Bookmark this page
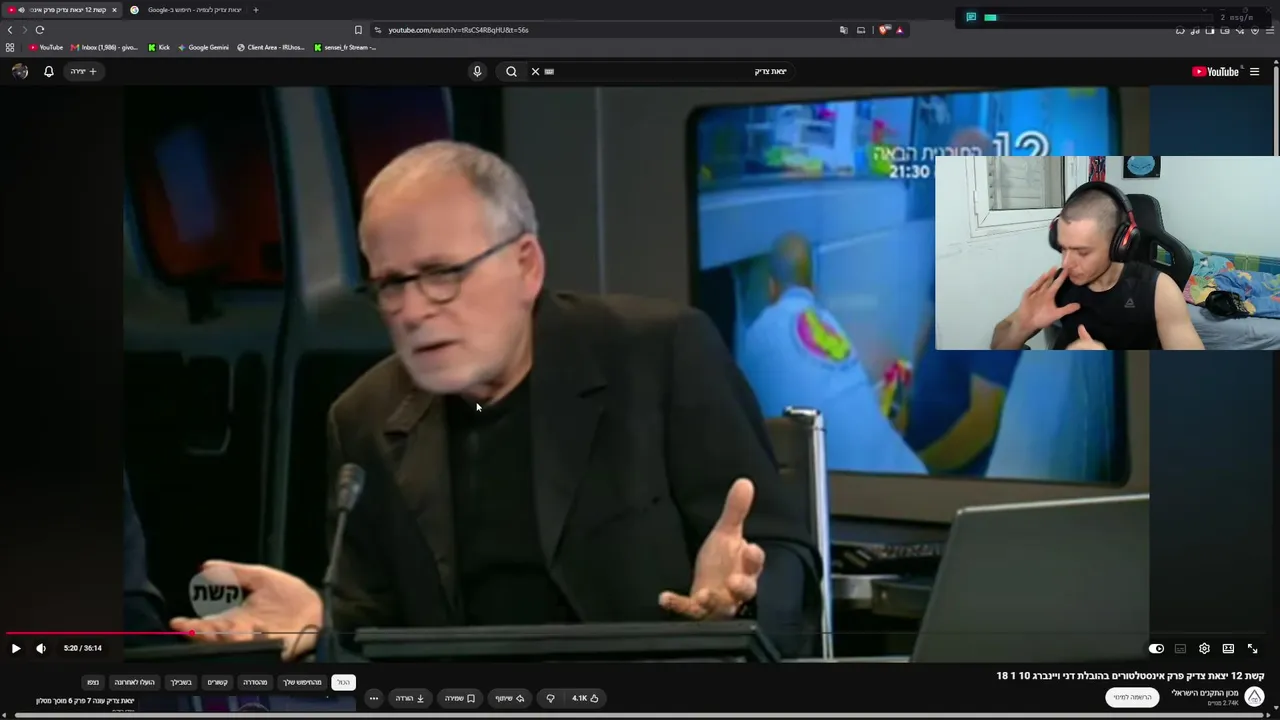Image resolution: width=1280 pixels, height=720 pixels. click(358, 30)
